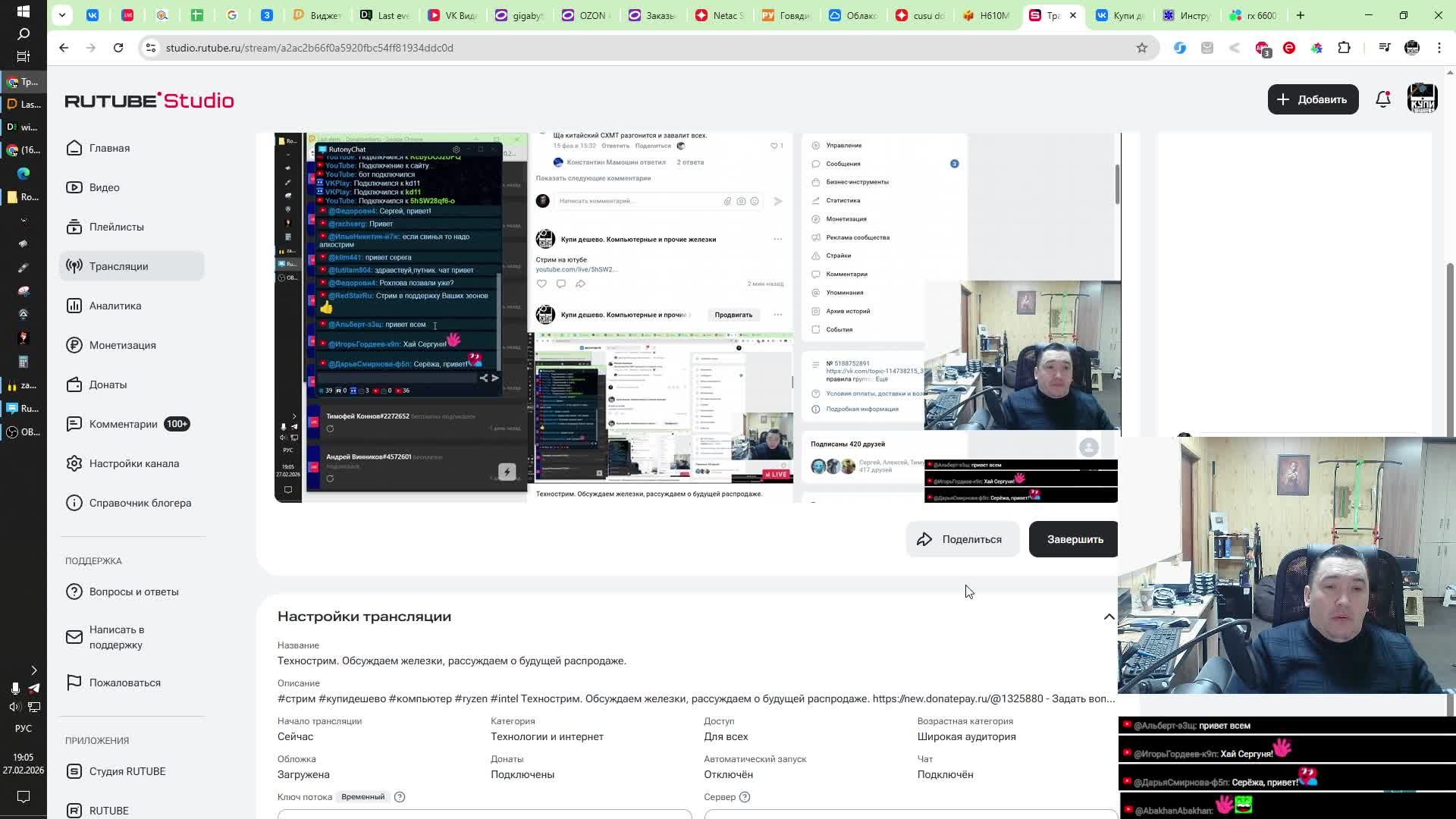The height and width of the screenshot is (819, 1456).
Task: Click Поделиться share button
Action: point(961,539)
